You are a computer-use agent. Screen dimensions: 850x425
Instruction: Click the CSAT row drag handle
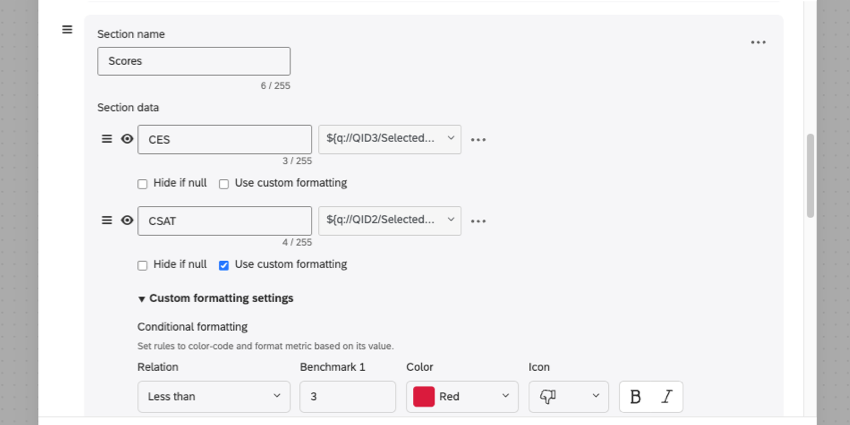pos(107,221)
